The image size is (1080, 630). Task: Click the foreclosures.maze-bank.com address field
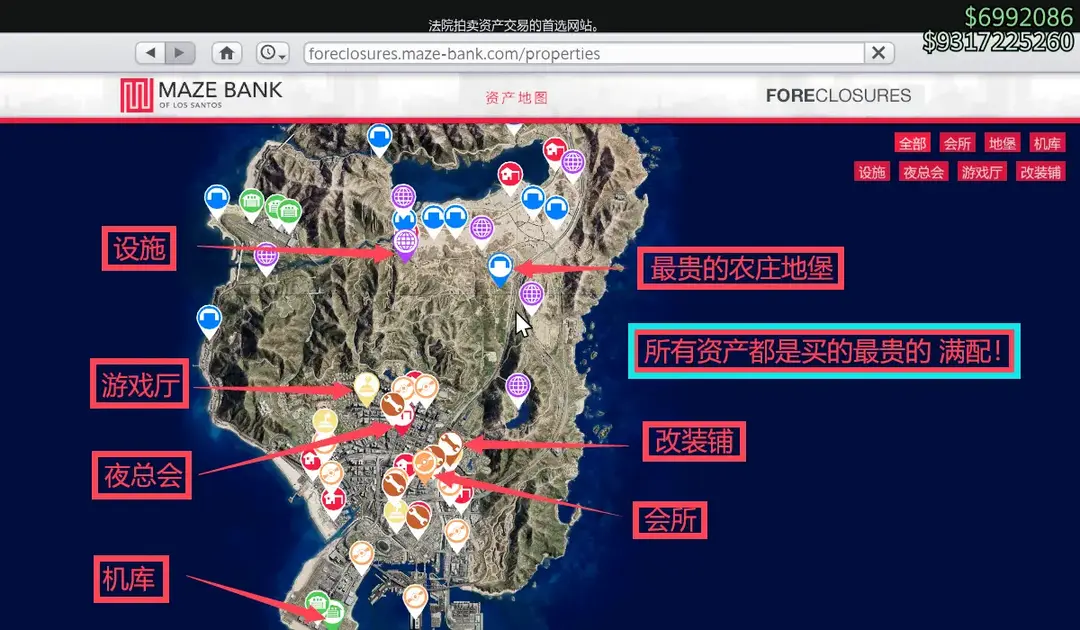click(580, 53)
